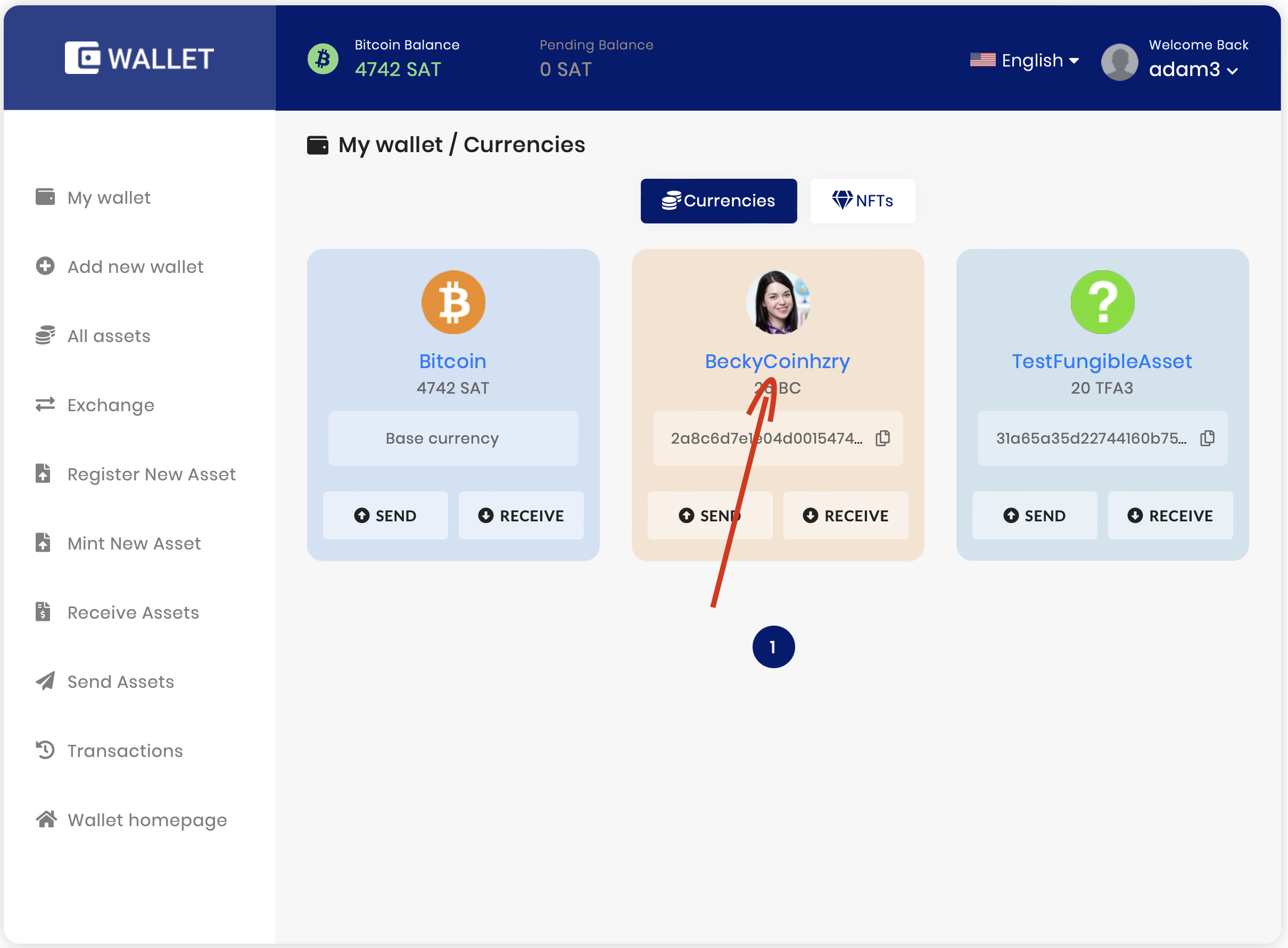Copy BeckyCoinhzry asset ID icon

[x=883, y=438]
